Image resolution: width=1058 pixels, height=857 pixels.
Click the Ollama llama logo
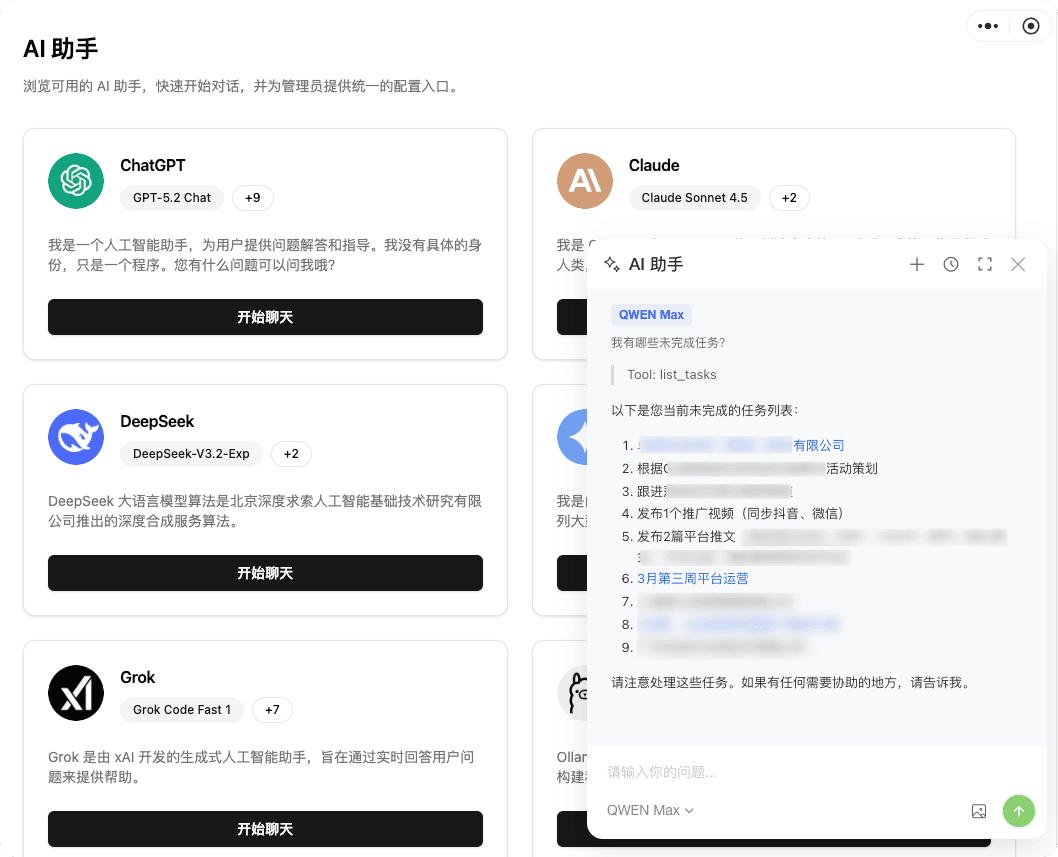tap(573, 693)
